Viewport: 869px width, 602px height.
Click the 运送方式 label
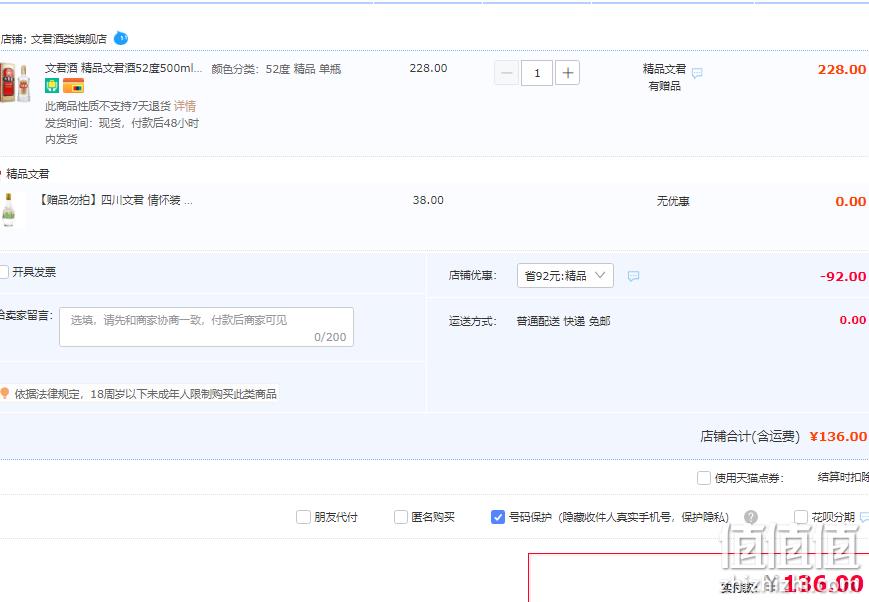(473, 321)
